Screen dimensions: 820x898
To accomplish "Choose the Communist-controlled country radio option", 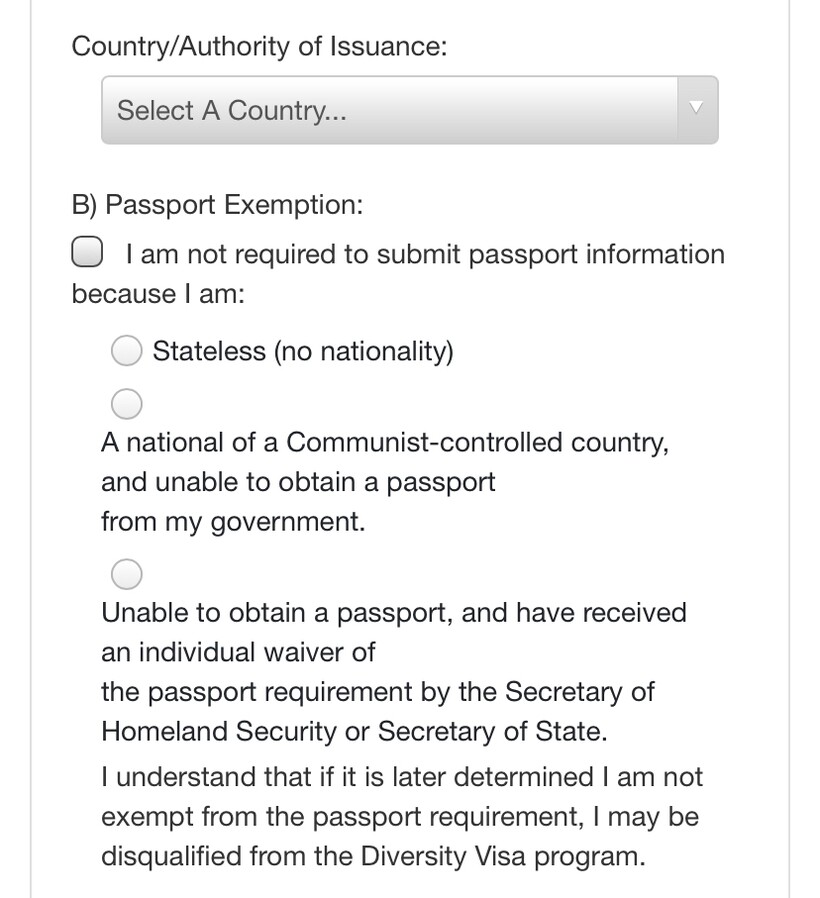I will coord(126,404).
